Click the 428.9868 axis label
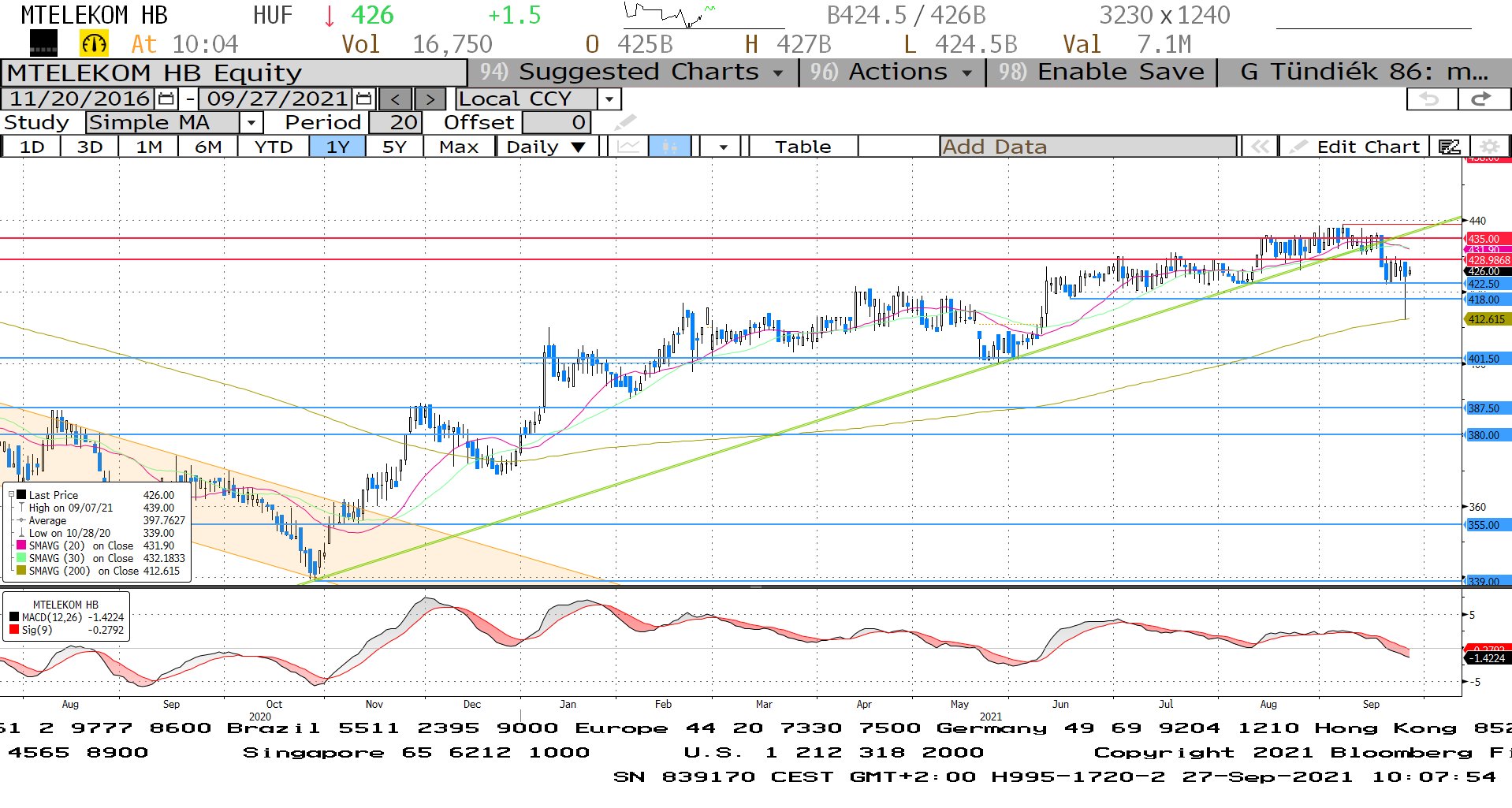 [x=1488, y=260]
